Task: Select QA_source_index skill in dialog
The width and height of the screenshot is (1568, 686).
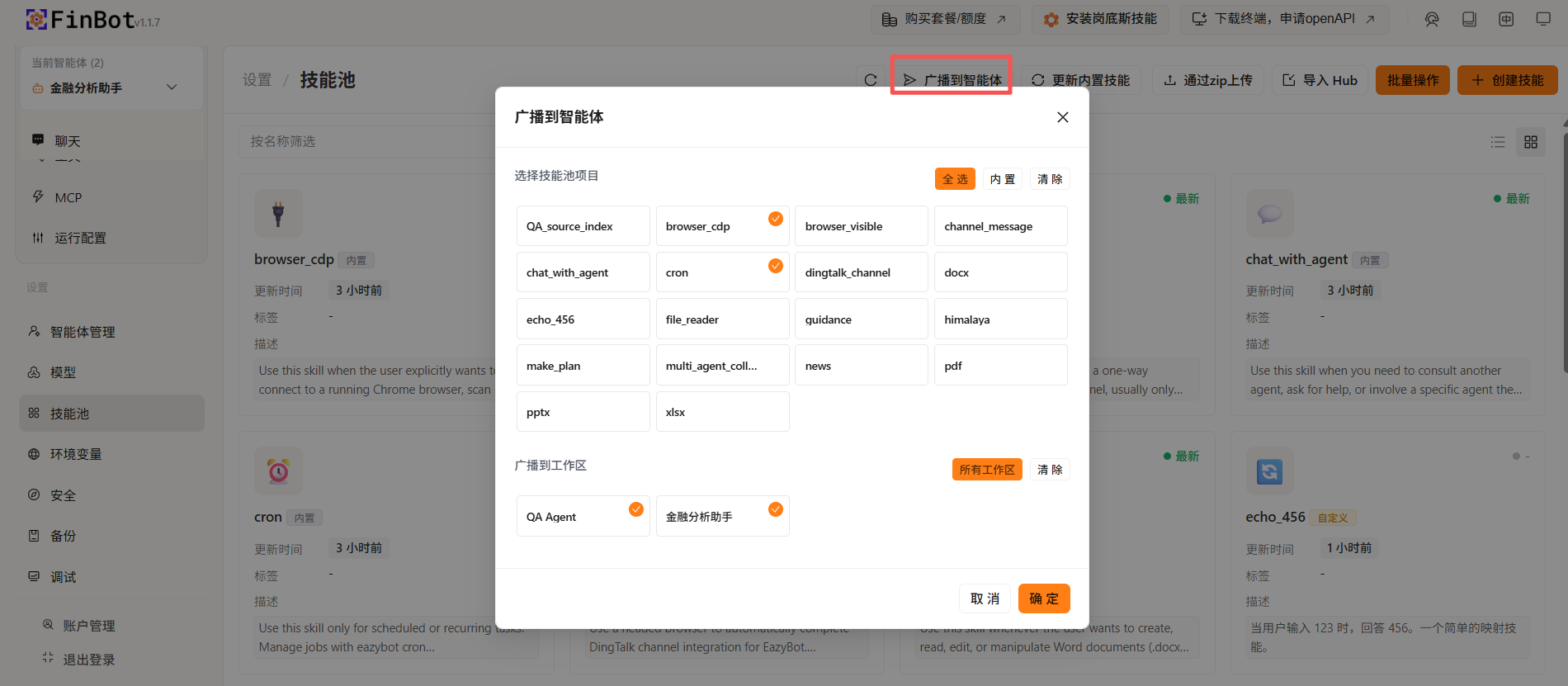Action: 583,226
